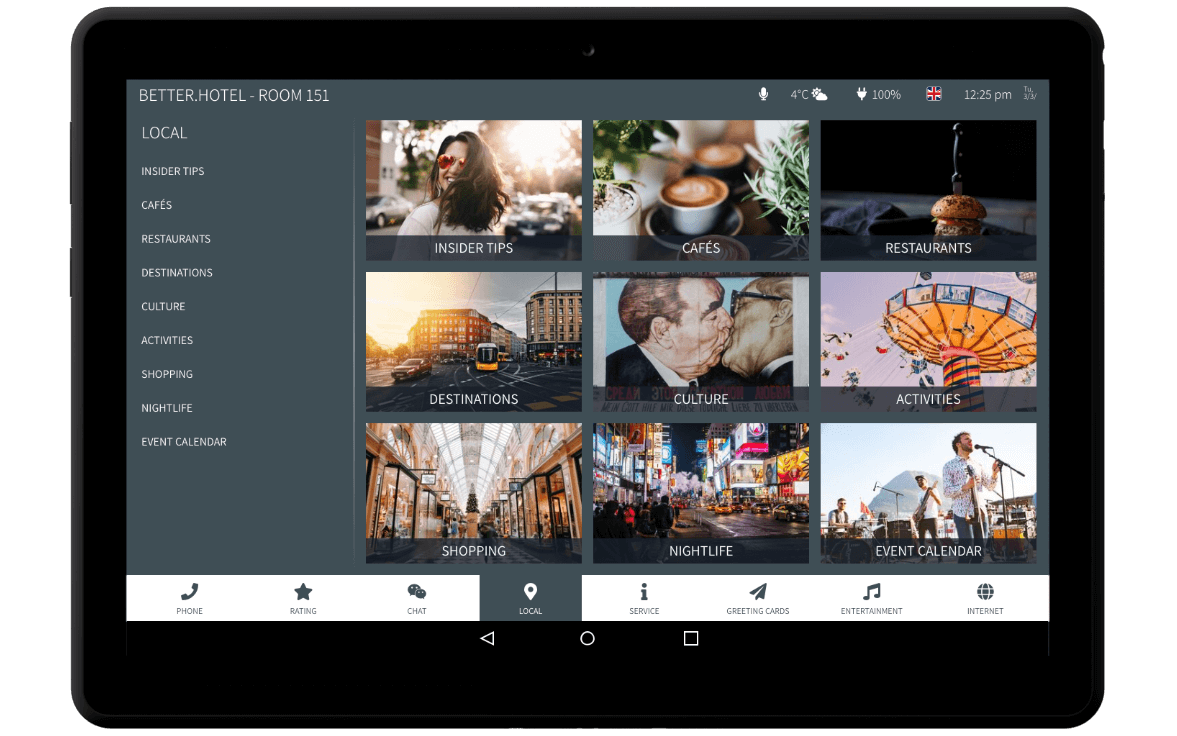This screenshot has height=736, width=1177.
Task: Open the Destinations city photo tile
Action: [474, 342]
